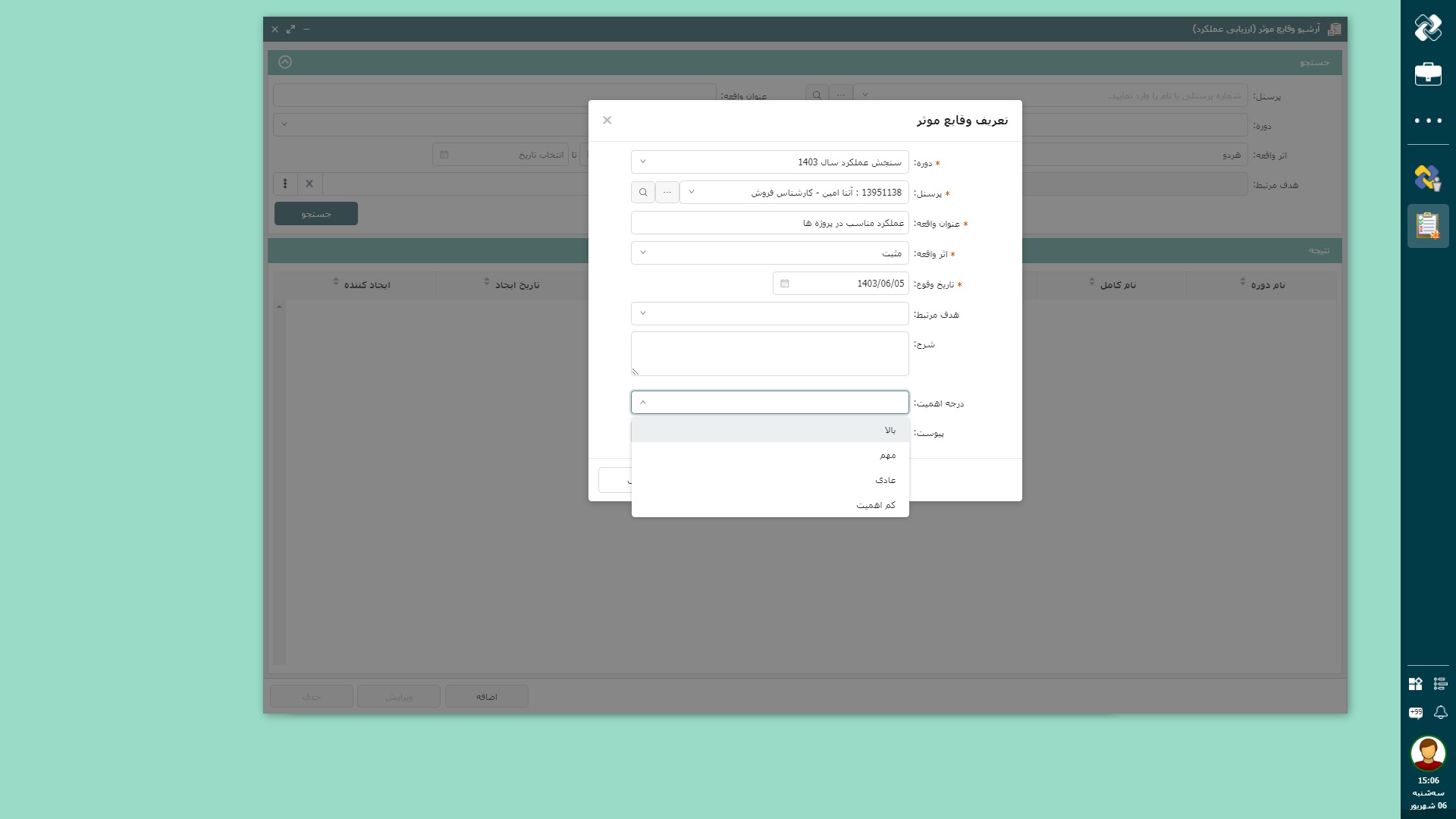Viewport: 1456px width, 819px height.
Task: Click the performance evaluation clipboard icon
Action: [1427, 226]
